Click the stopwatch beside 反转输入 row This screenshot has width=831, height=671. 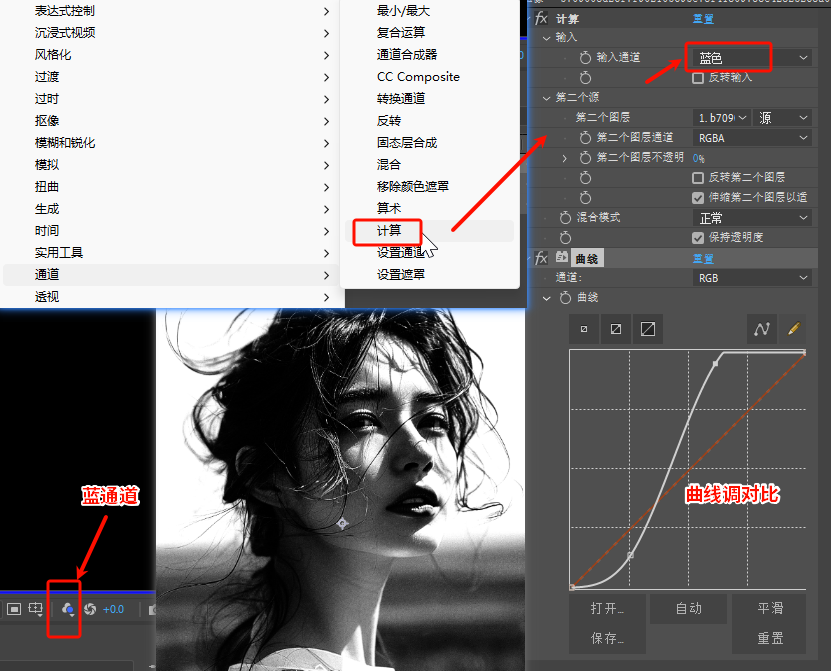[585, 78]
